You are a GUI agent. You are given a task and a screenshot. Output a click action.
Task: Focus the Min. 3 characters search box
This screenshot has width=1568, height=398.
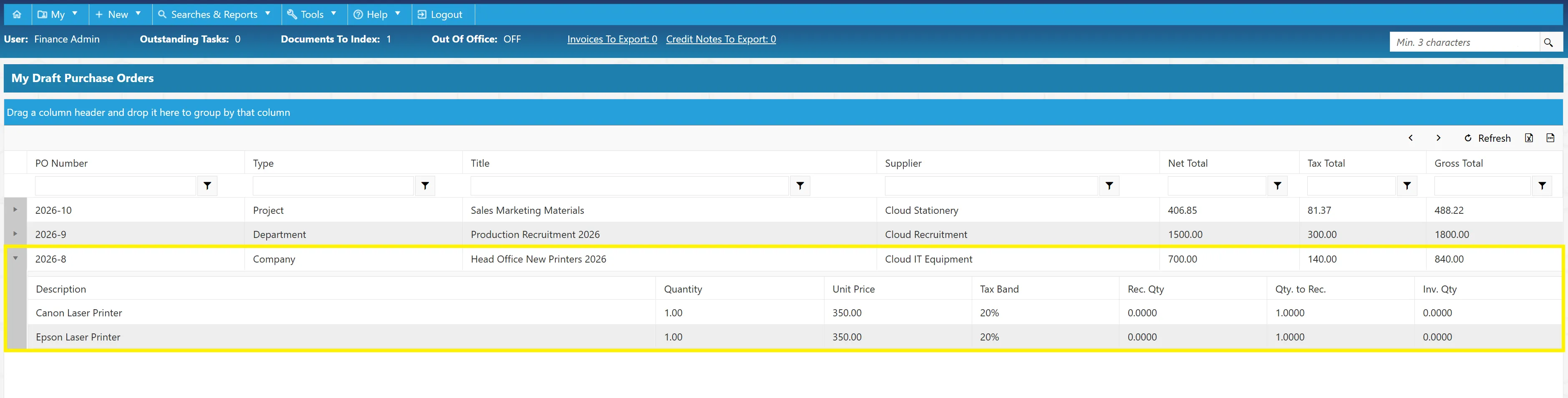1465,42
